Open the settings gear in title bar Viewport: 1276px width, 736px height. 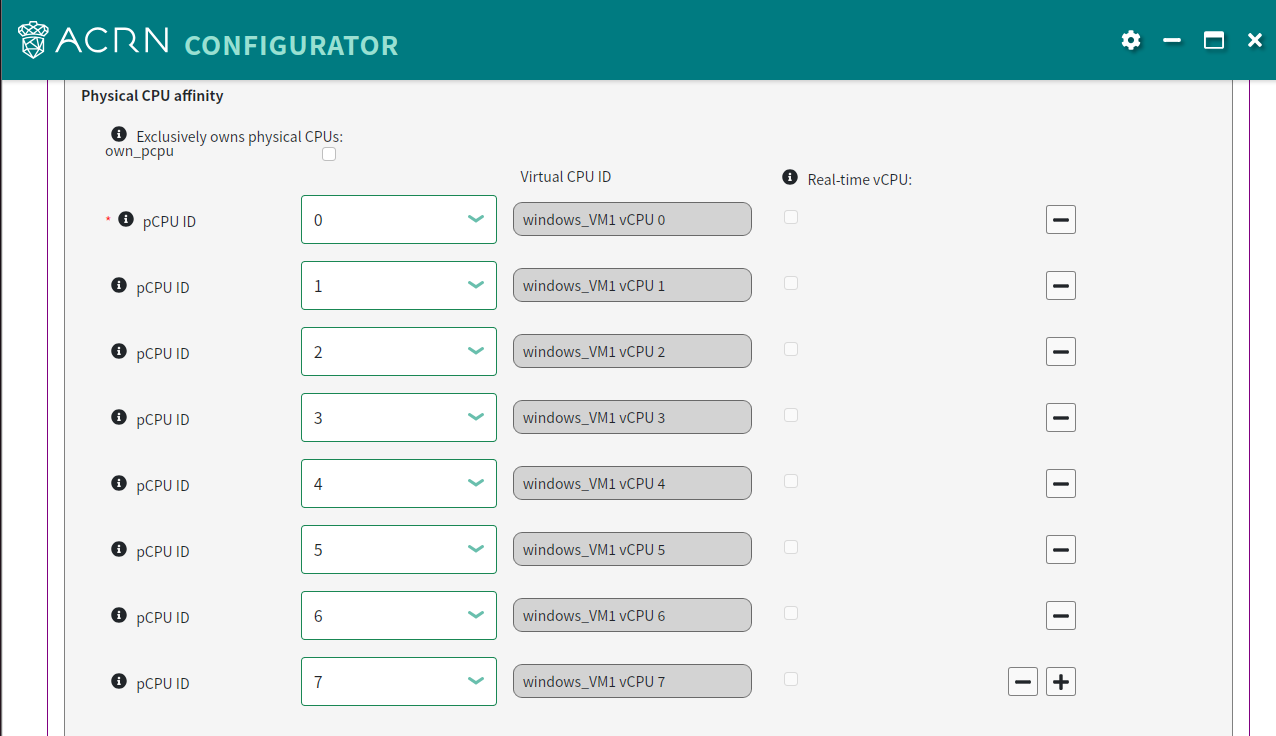(x=1131, y=40)
